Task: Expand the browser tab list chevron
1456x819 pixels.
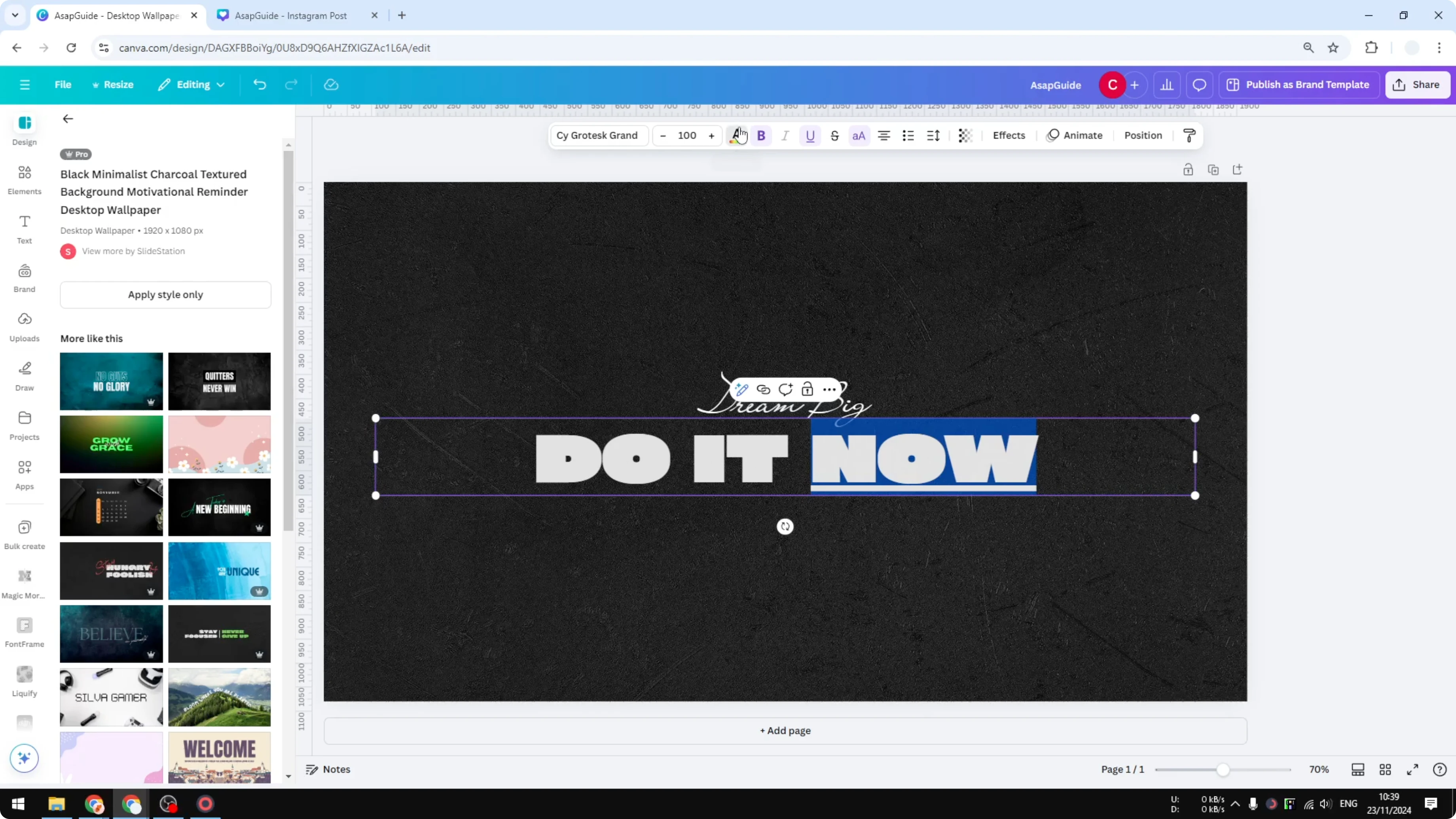Action: (x=15, y=15)
